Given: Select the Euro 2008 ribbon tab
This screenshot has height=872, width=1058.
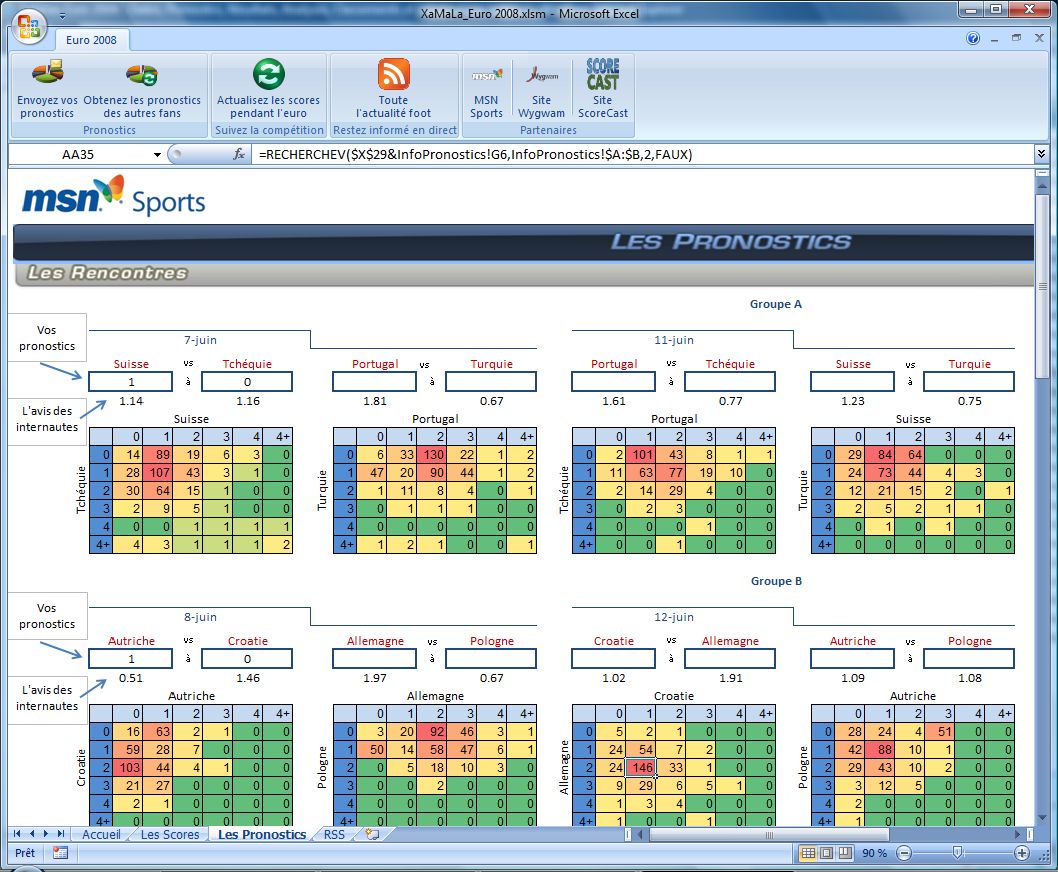Looking at the screenshot, I should (x=91, y=40).
